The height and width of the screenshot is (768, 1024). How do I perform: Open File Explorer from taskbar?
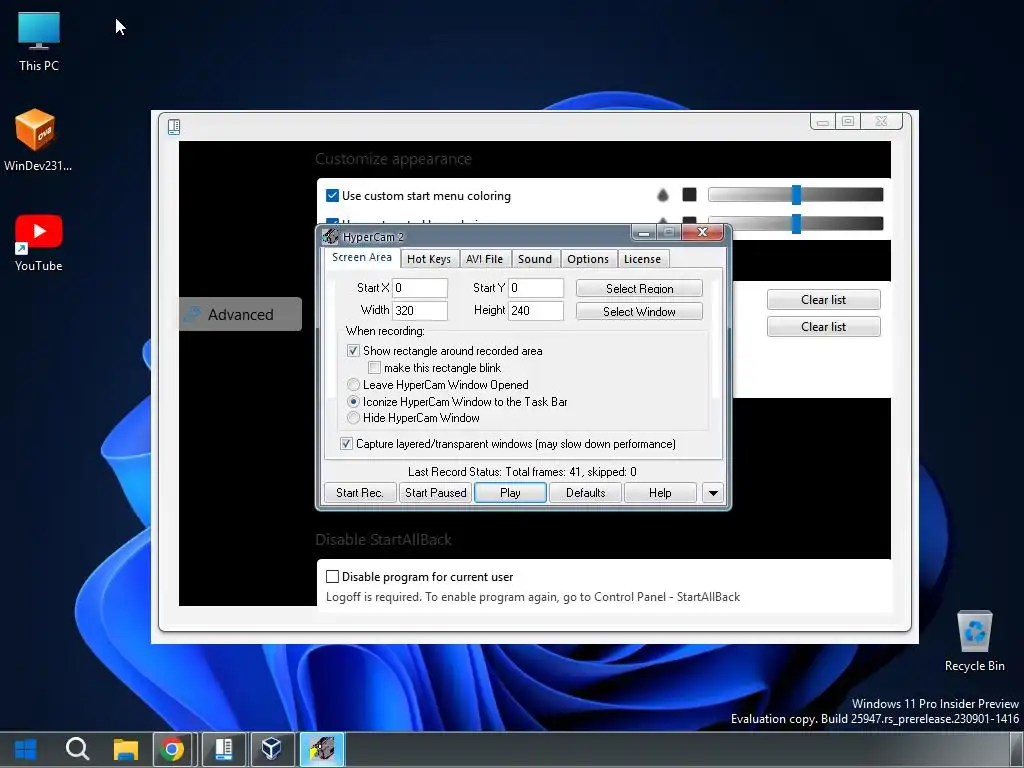125,749
